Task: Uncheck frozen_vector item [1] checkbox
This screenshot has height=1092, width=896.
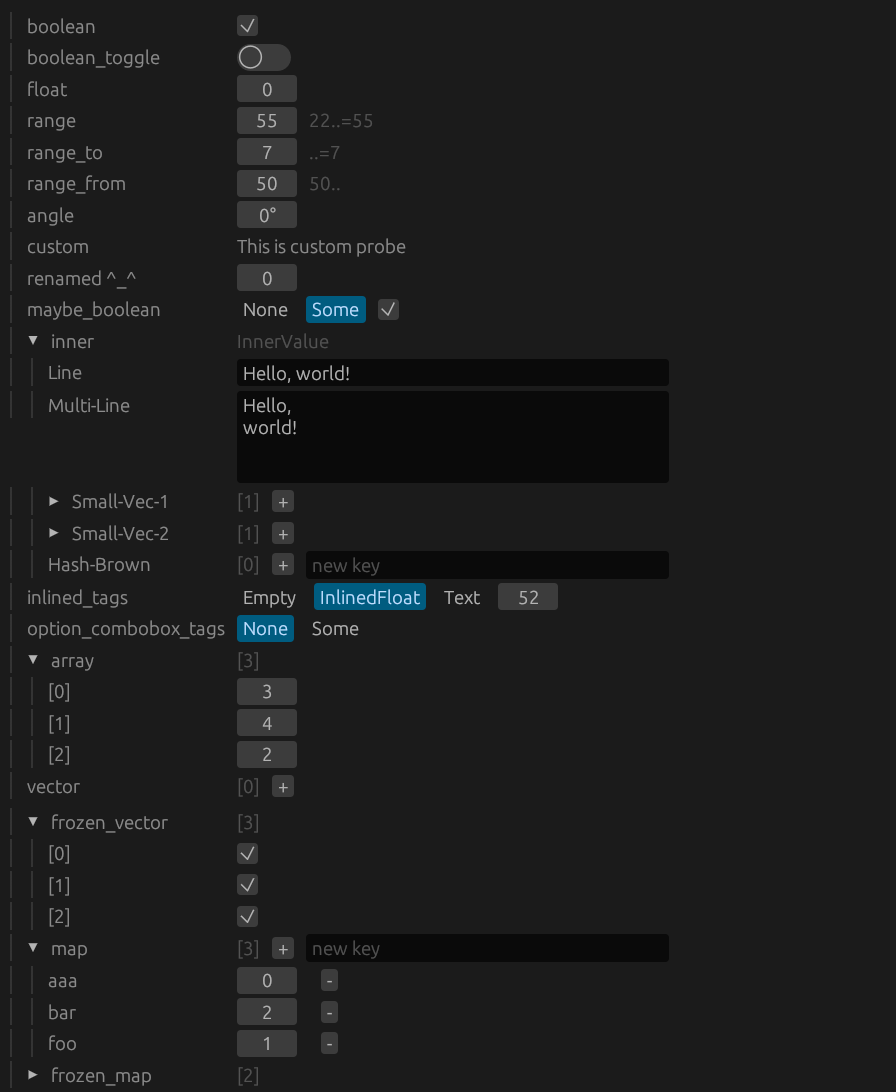Action: click(247, 885)
